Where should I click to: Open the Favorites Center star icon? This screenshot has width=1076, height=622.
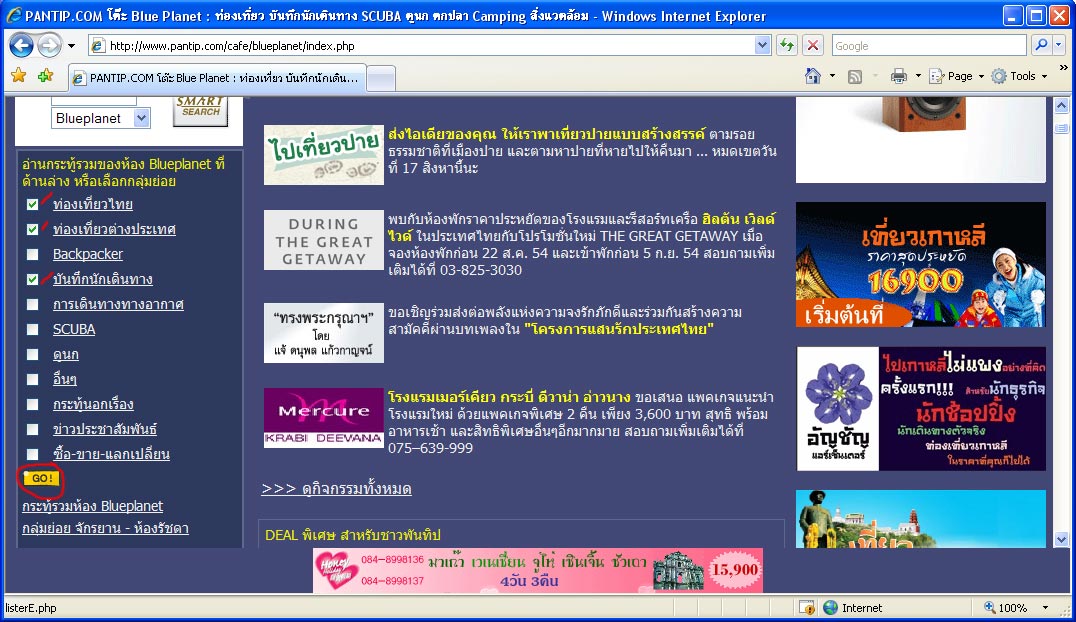click(19, 76)
